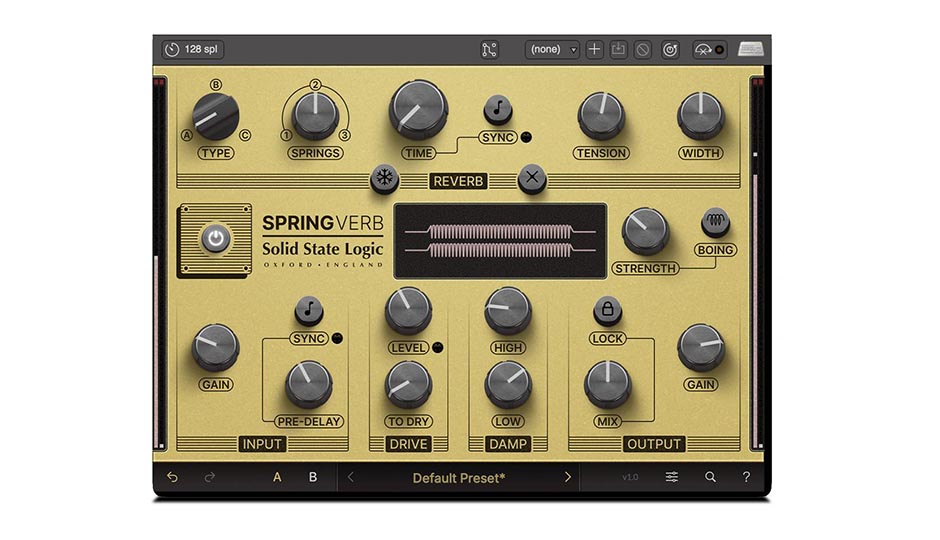Click the snowflake freeze reverb button

click(384, 179)
